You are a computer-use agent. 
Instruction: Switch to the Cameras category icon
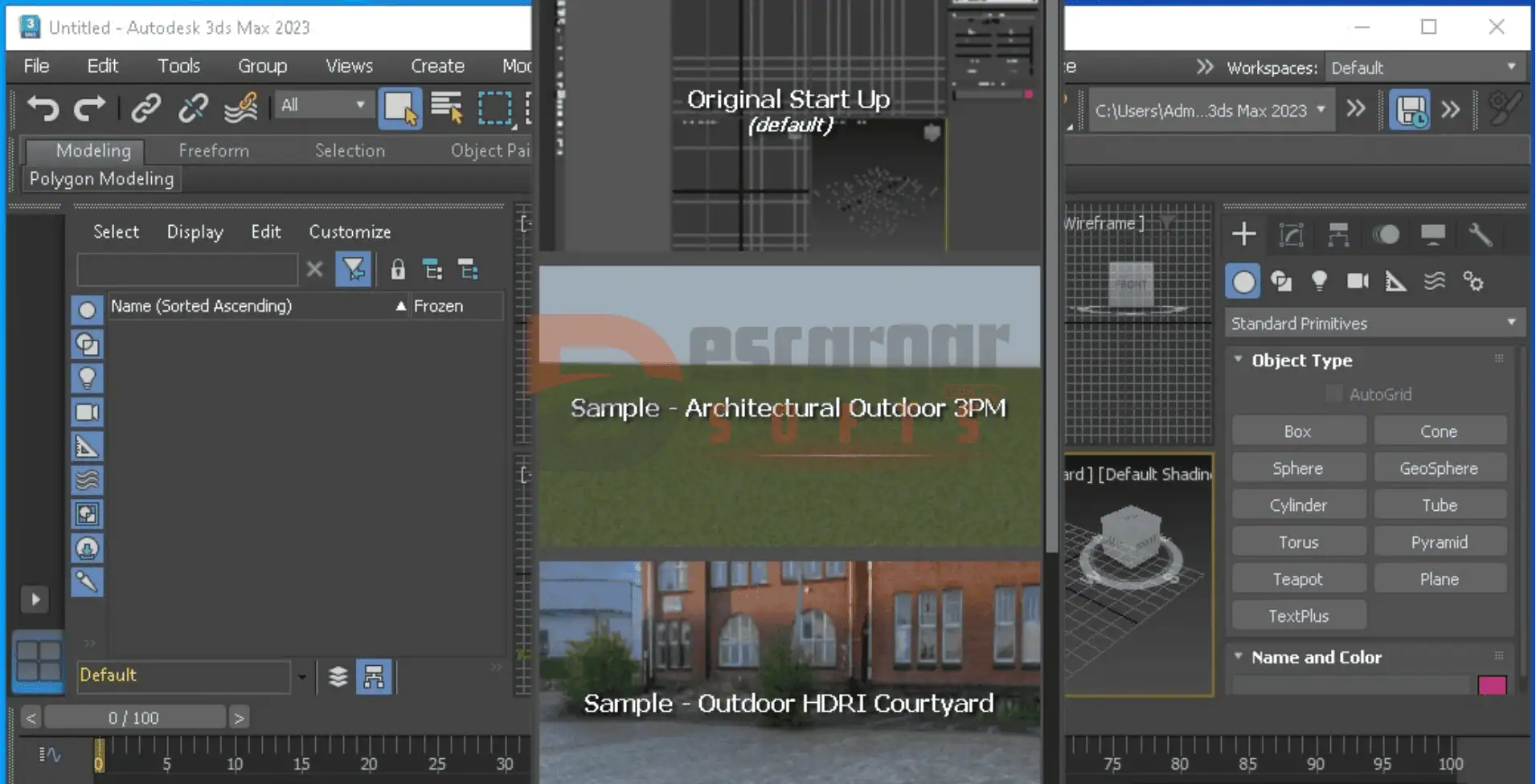click(1358, 281)
